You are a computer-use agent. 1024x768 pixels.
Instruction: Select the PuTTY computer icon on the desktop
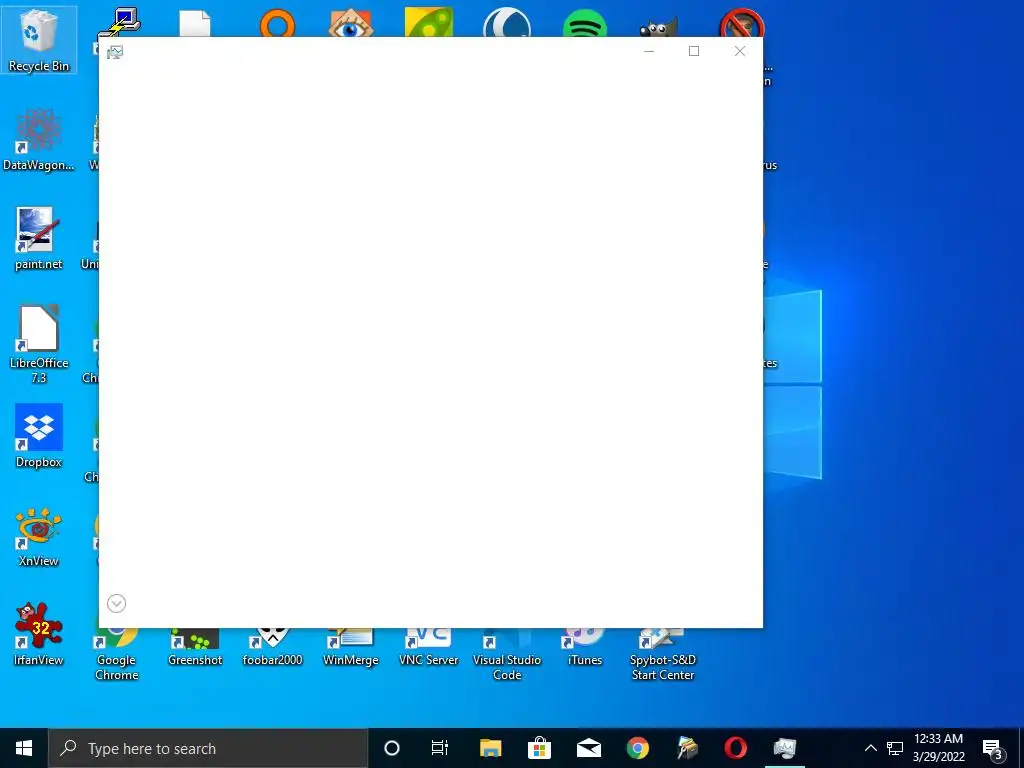click(120, 22)
